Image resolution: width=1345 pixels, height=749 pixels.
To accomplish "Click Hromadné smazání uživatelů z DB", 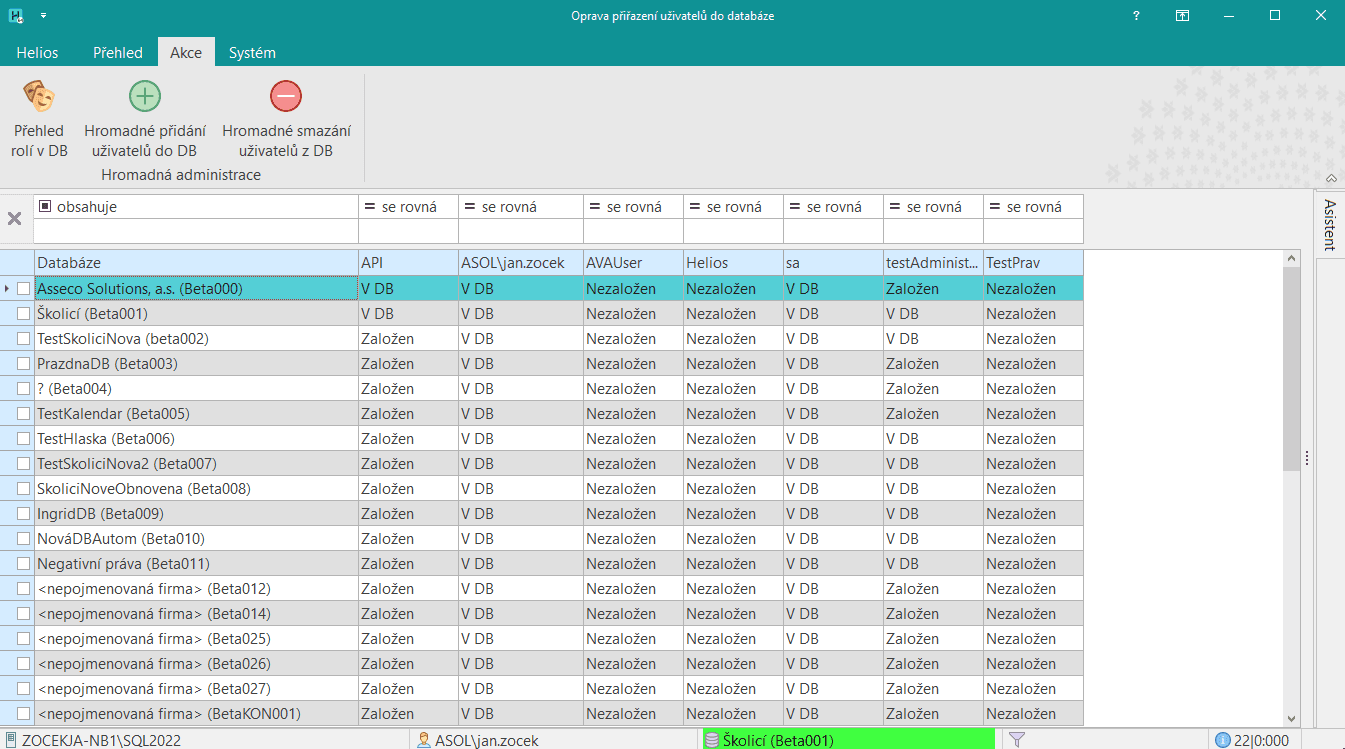I will (x=286, y=119).
